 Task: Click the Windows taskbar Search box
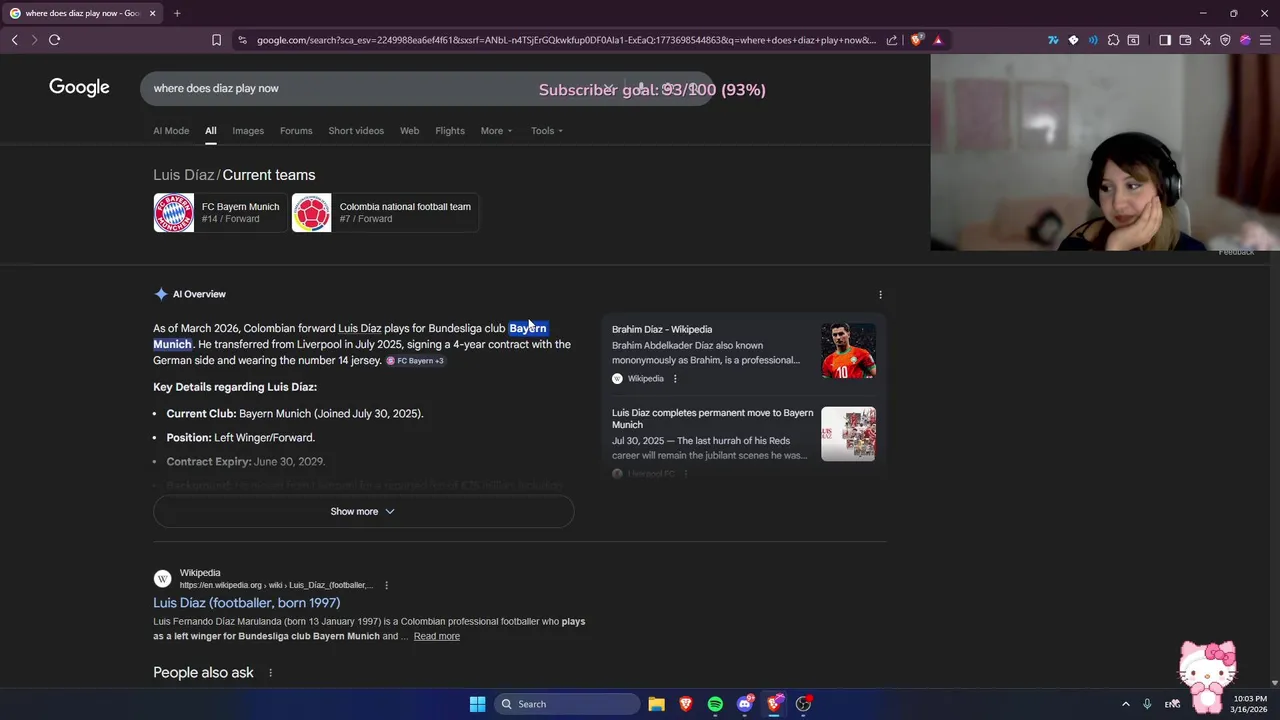coord(568,704)
